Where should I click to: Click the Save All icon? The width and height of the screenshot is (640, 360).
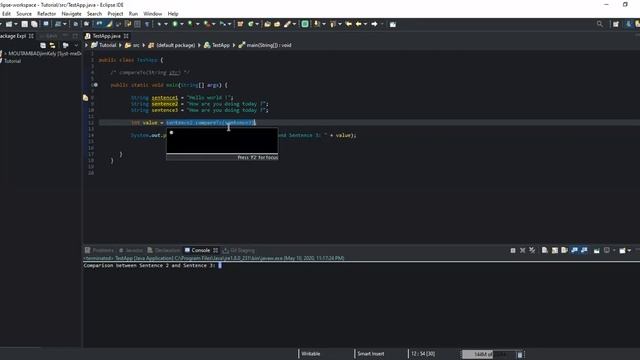click(x=34, y=24)
